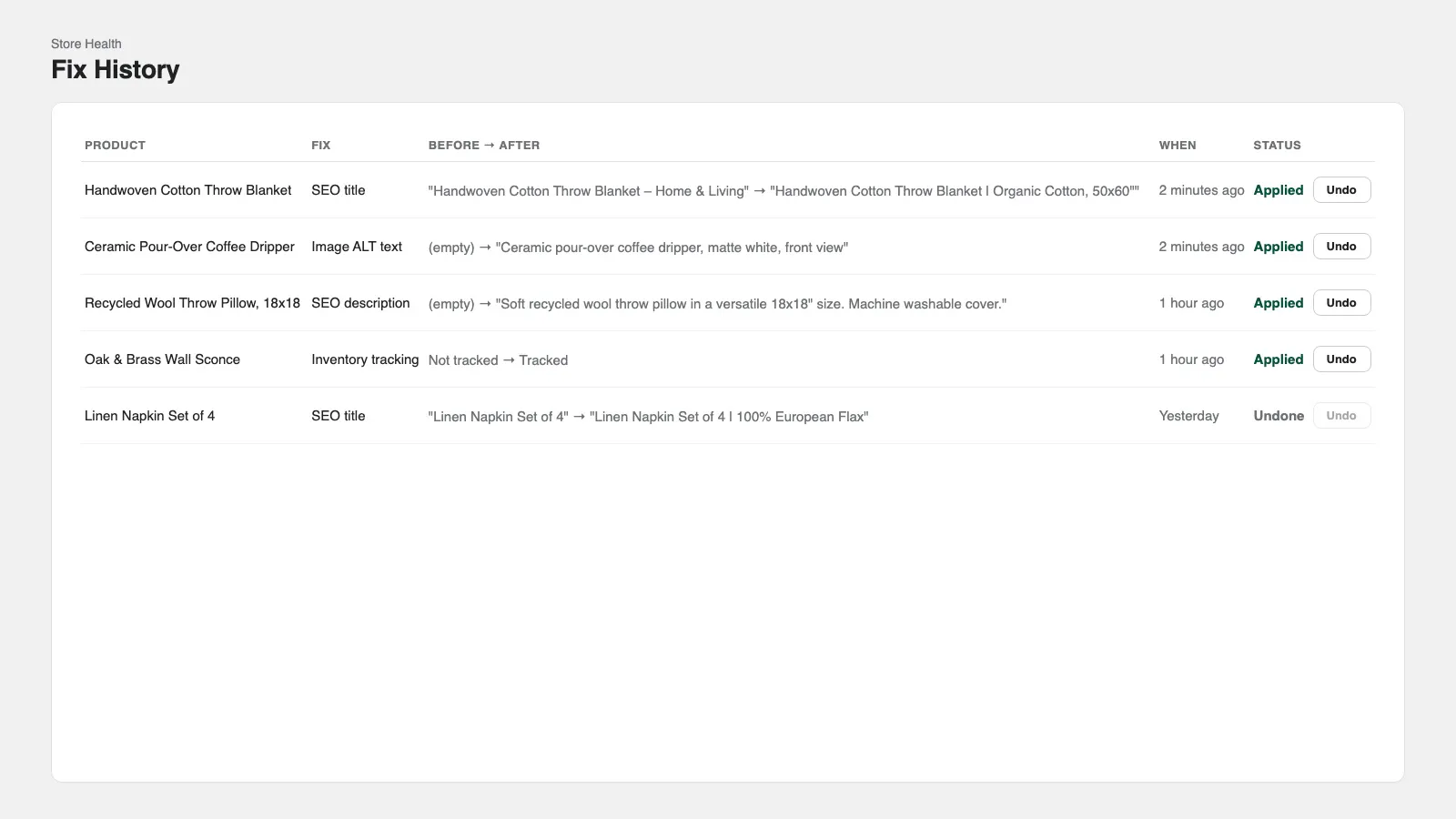The width and height of the screenshot is (1456, 819).
Task: Undo the Handwoven Cotton Throw Blanket fix
Action: [x=1341, y=190]
